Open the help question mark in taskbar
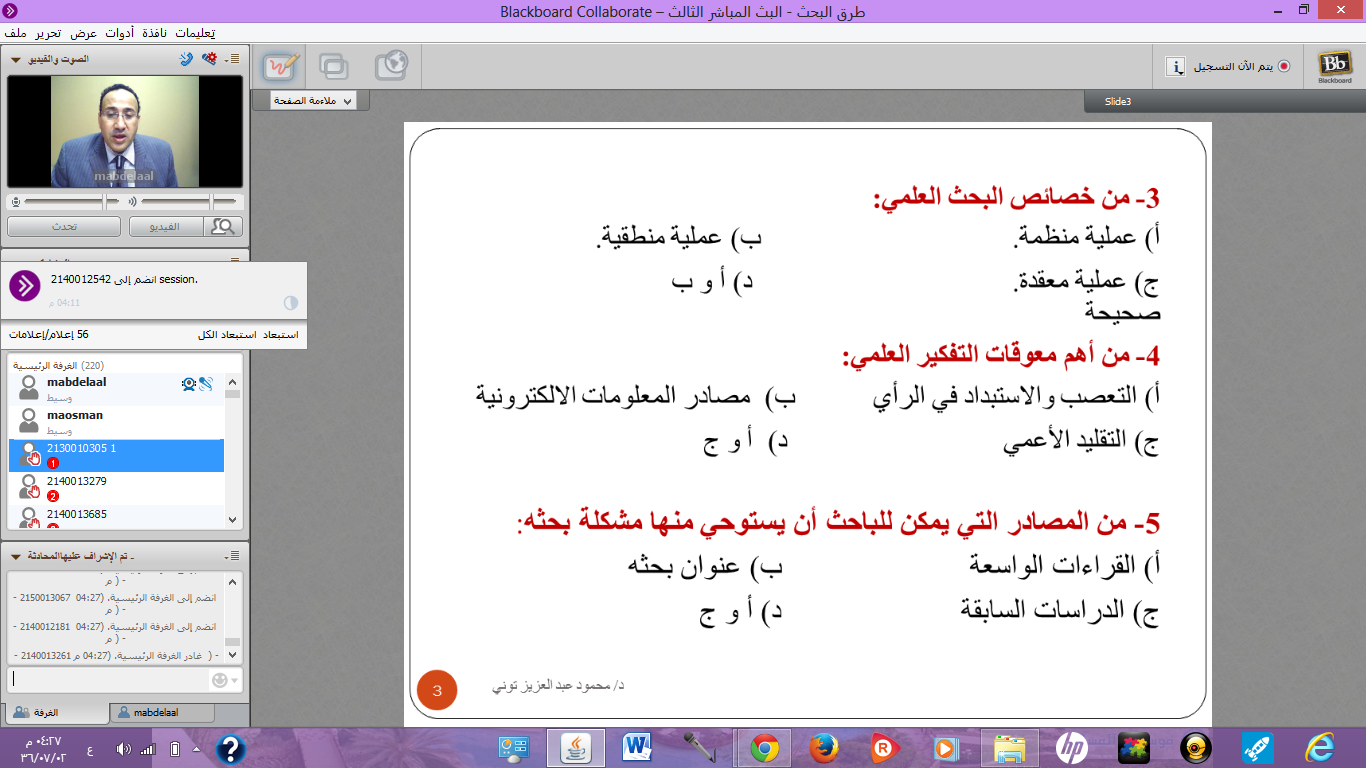The height and width of the screenshot is (768, 1366). coord(230,748)
